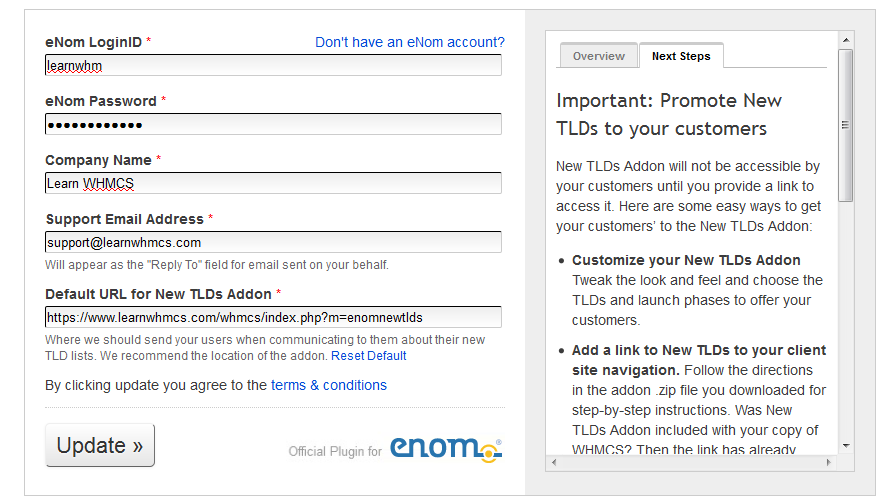887x499 pixels.
Task: Click the up arrow on vertical scrollbar
Action: pos(846,40)
